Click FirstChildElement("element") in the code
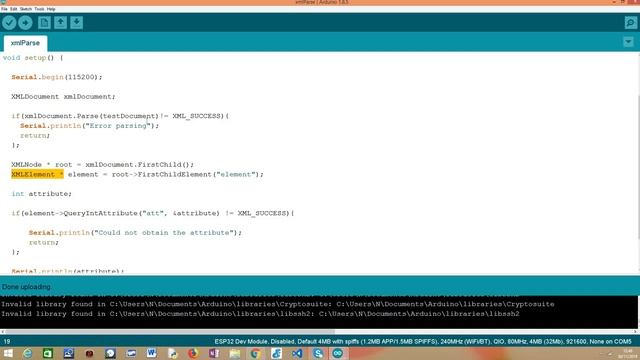 [200, 174]
